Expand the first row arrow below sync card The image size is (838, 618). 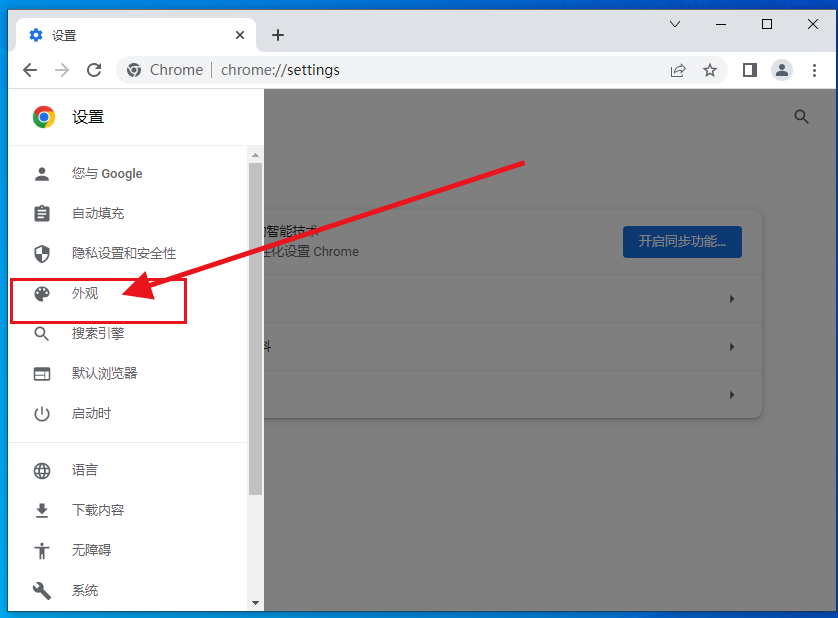pos(732,299)
